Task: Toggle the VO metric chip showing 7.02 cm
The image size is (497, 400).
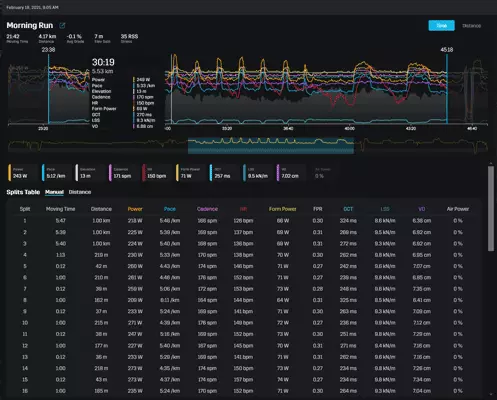Action: (x=290, y=173)
